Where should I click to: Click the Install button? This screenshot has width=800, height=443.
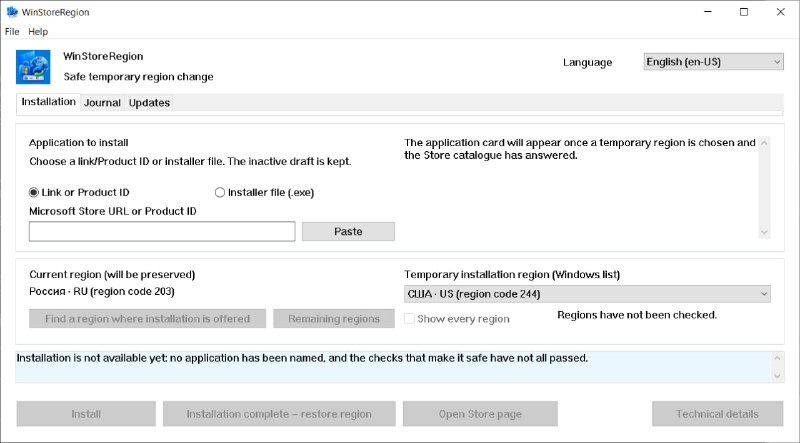(86, 414)
